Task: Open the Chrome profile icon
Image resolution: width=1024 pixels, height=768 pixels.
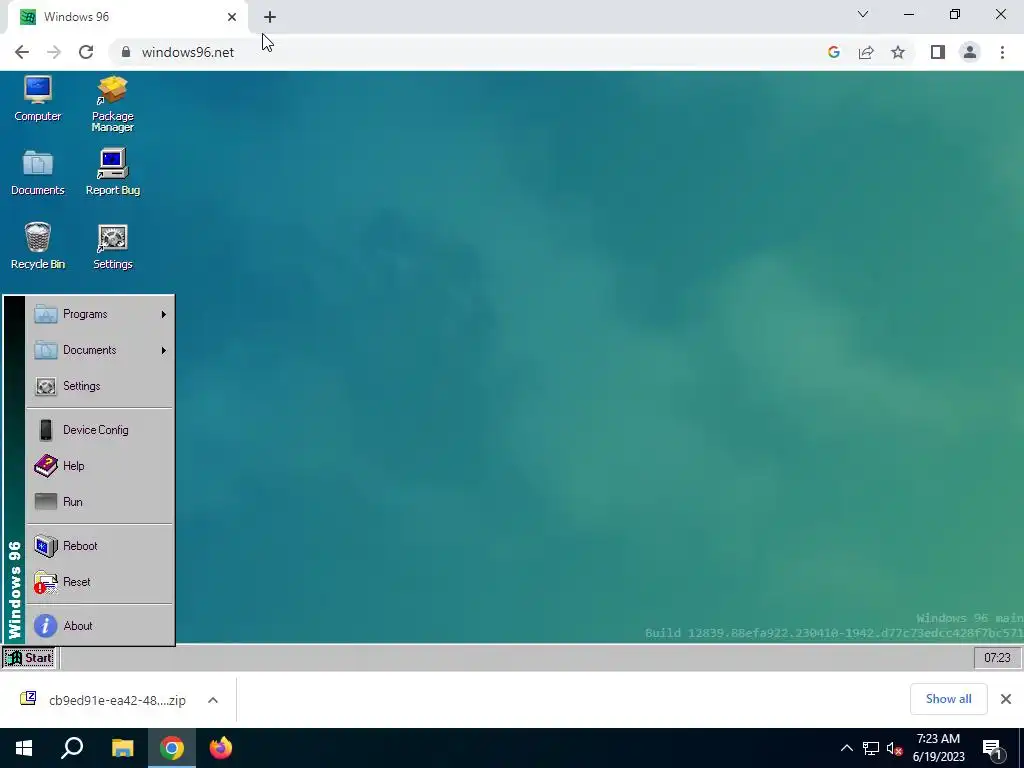Action: [970, 52]
